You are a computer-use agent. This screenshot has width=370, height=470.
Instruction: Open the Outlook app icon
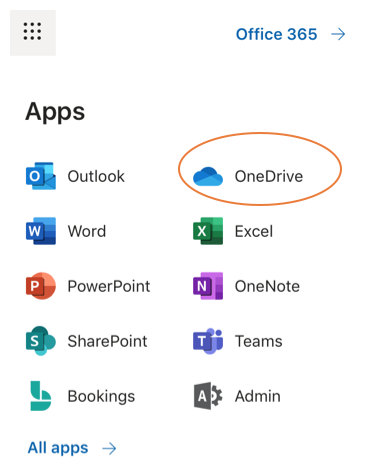click(41, 176)
